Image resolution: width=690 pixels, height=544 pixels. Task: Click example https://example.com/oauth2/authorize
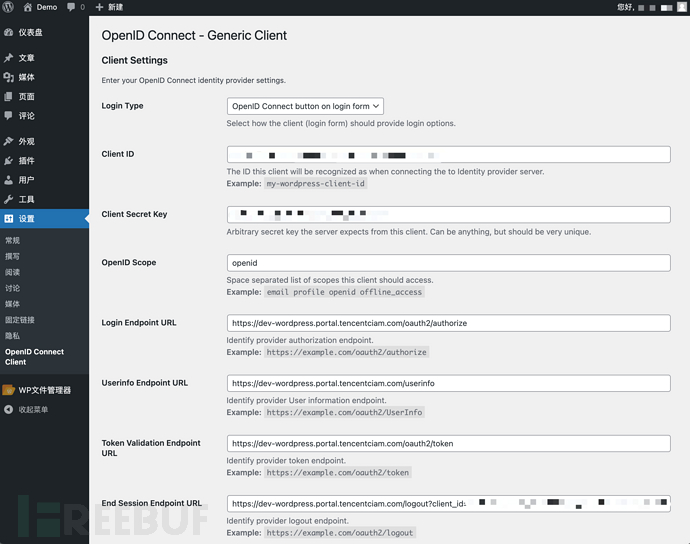pos(346,352)
